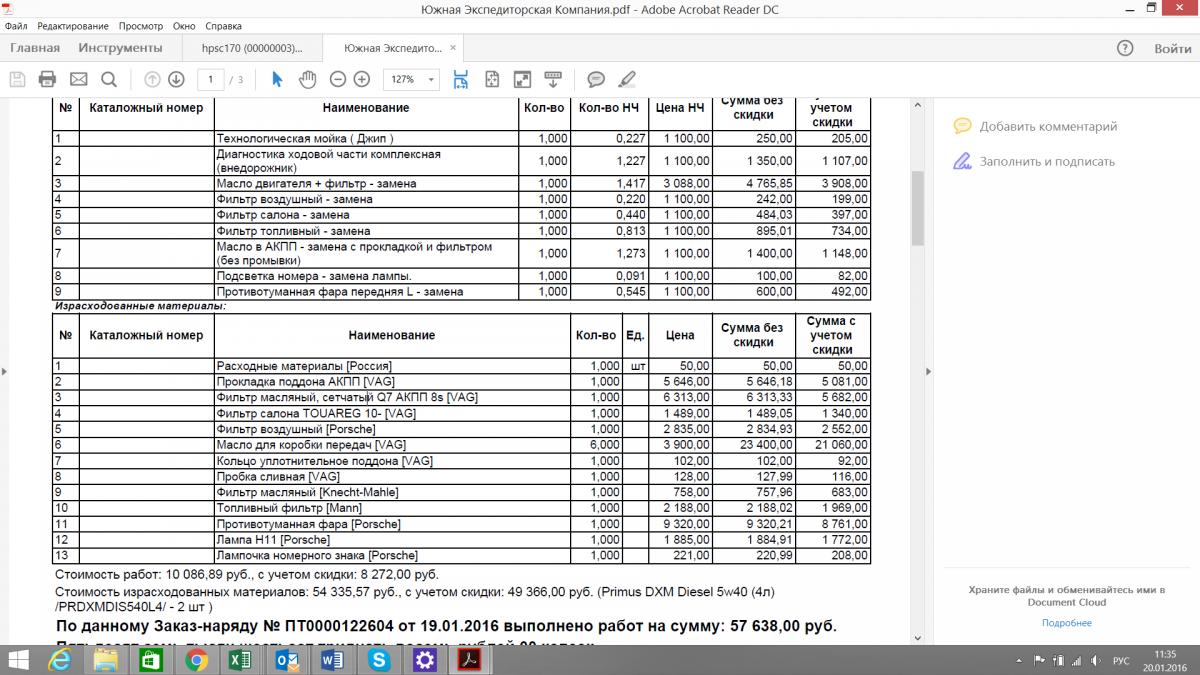Click Добавить комментарий in side panel
The height and width of the screenshot is (675, 1200).
click(1048, 127)
